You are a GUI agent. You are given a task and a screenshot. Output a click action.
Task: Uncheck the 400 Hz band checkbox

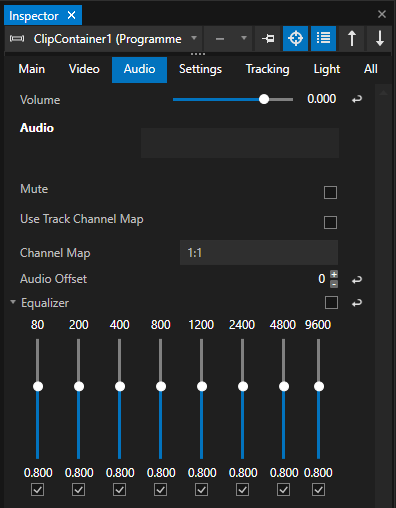[119, 490]
